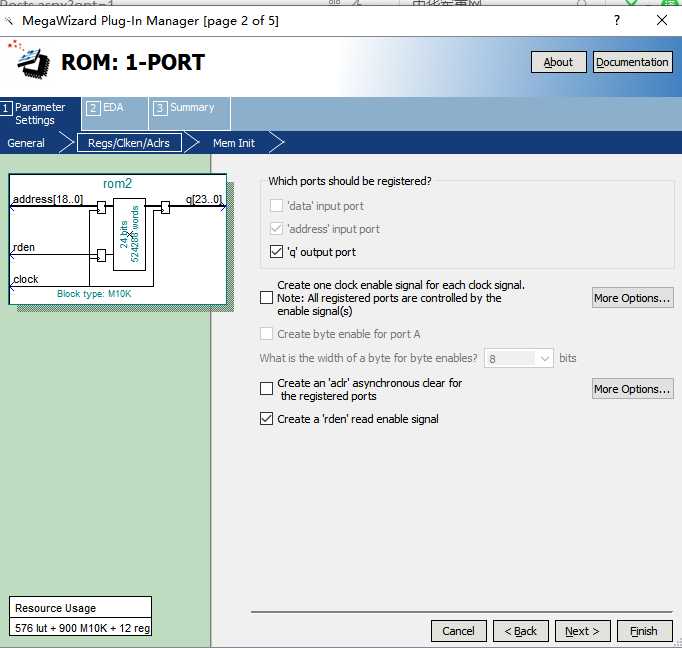Click the Next button

tap(582, 631)
